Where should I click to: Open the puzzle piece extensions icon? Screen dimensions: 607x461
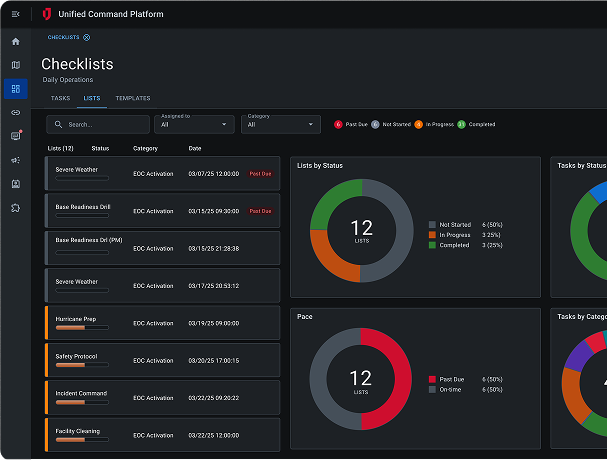click(15, 208)
